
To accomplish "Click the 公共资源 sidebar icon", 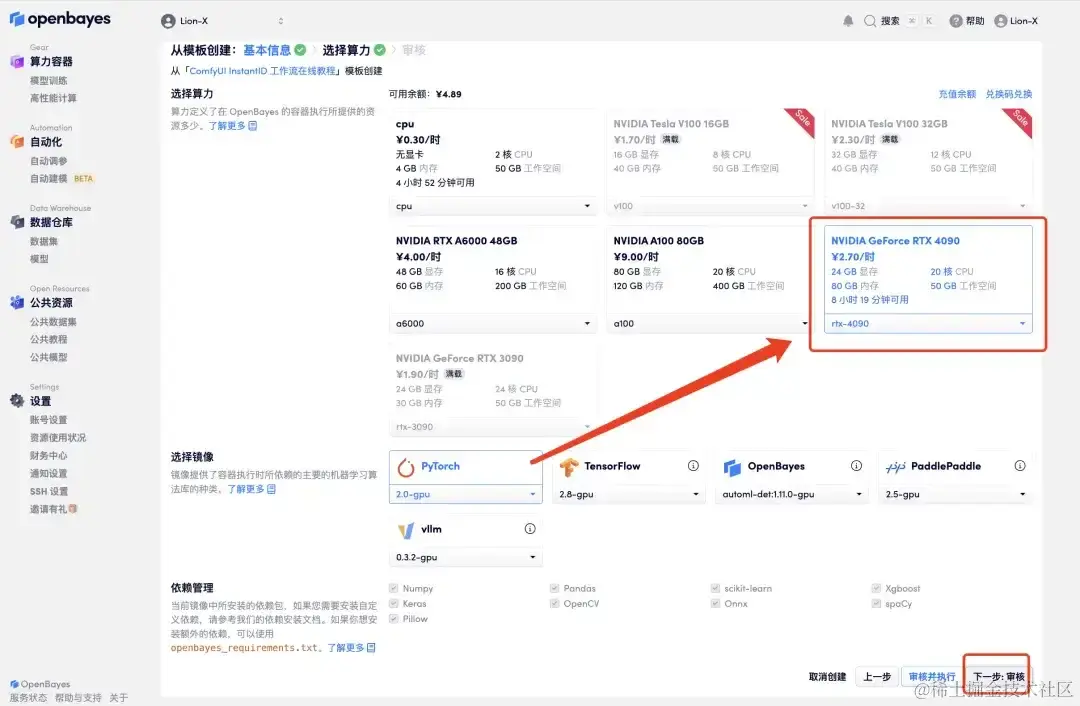I will tap(17, 302).
